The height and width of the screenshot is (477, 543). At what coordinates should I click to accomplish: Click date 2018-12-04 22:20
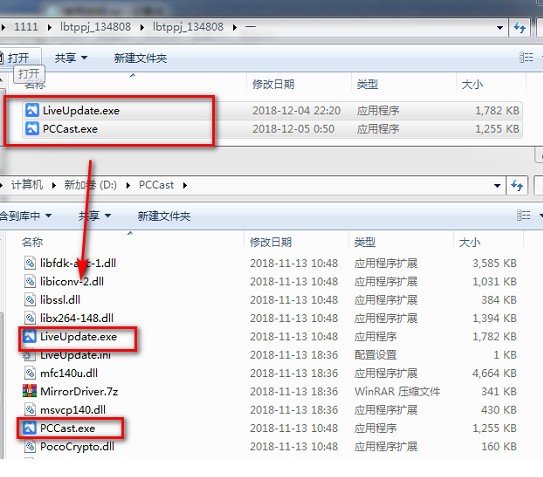pos(296,111)
